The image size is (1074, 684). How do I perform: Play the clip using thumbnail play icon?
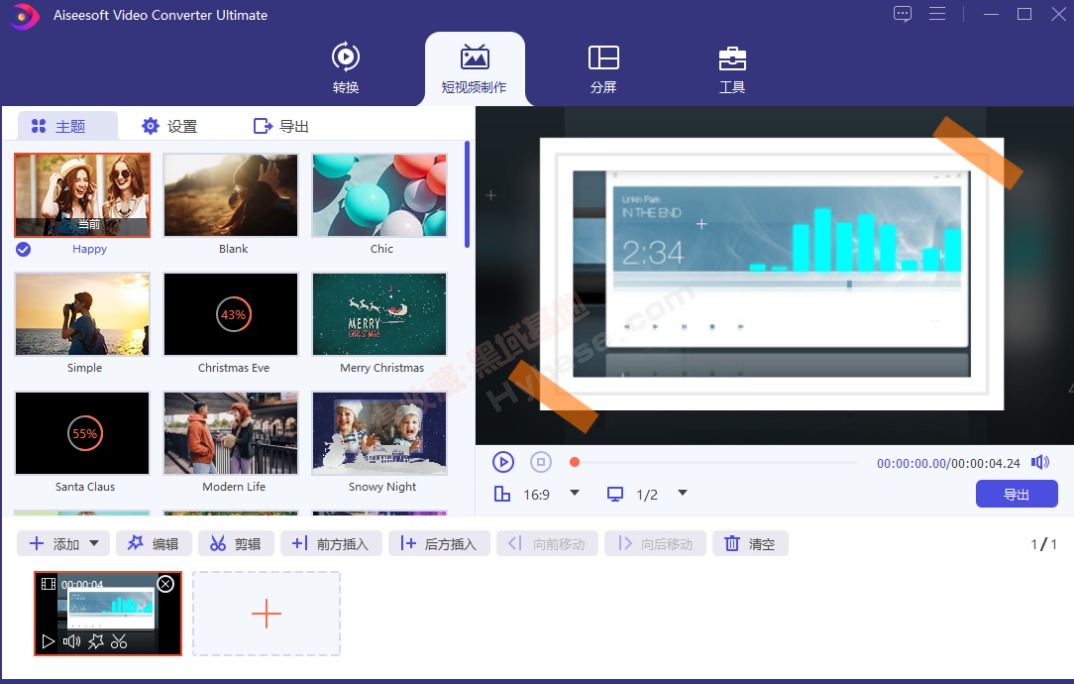[48, 642]
